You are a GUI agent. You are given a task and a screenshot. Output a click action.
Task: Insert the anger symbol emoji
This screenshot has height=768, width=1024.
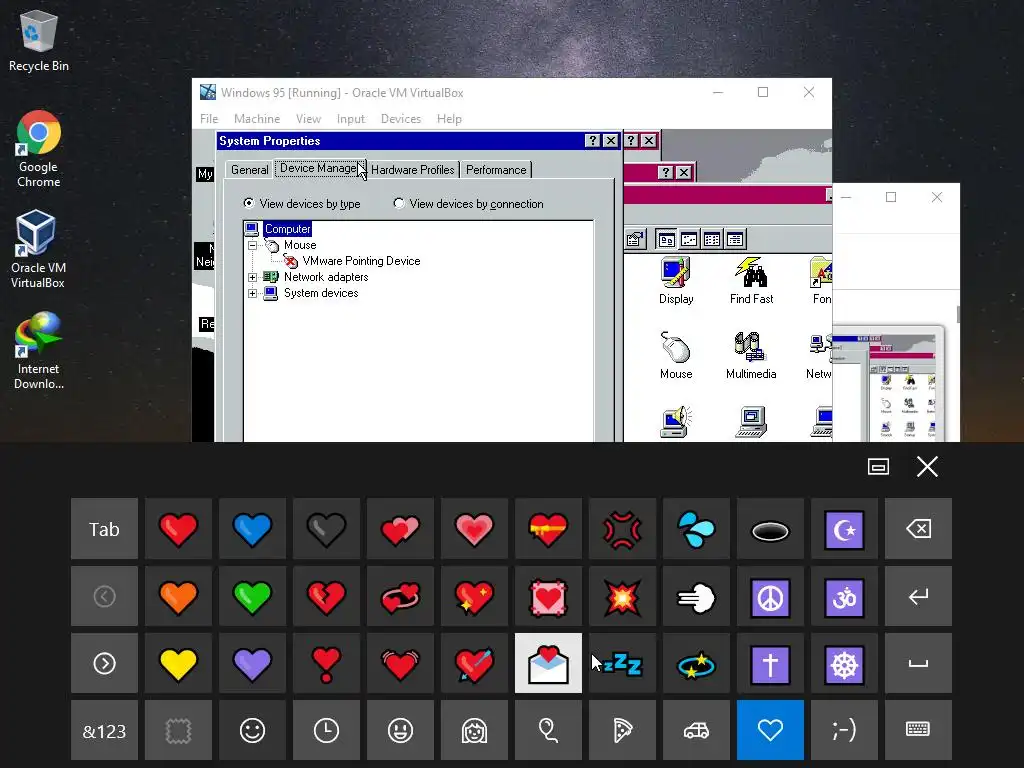pyautogui.click(x=622, y=529)
